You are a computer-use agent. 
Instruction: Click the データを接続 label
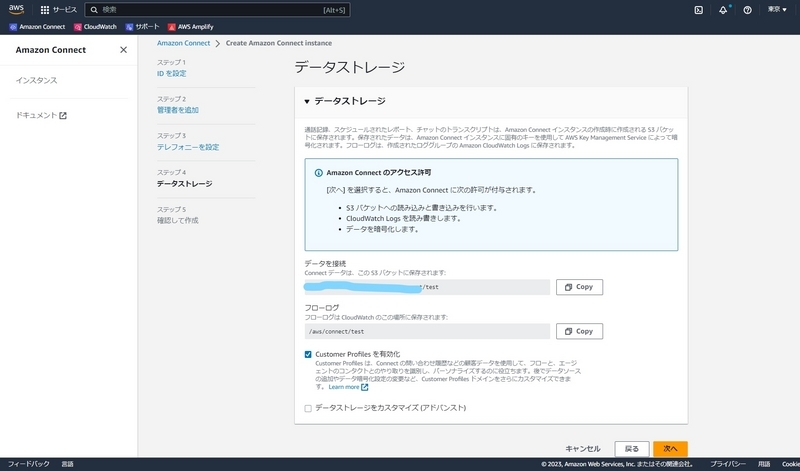[x=325, y=263]
